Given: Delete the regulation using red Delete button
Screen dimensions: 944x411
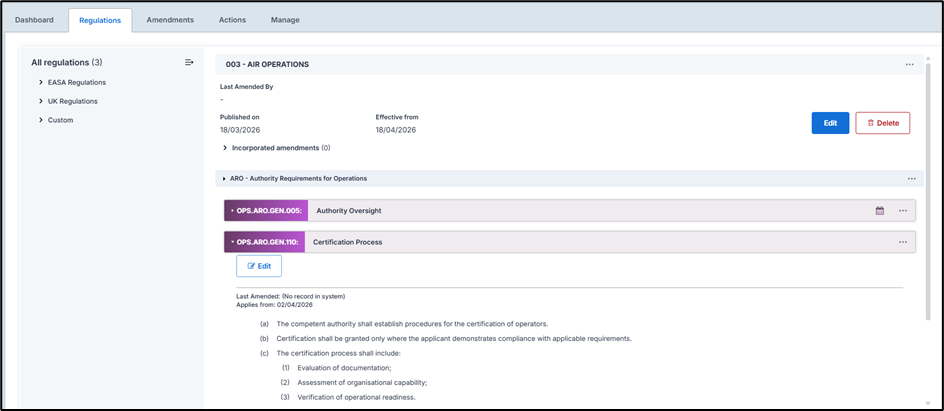Looking at the screenshot, I should coord(882,123).
